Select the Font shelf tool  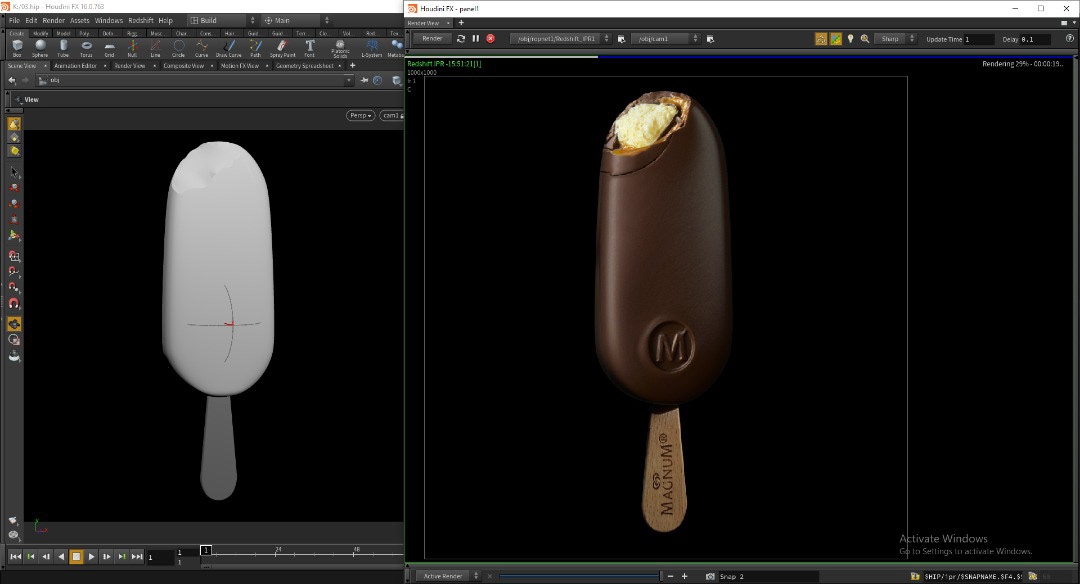pyautogui.click(x=309, y=48)
